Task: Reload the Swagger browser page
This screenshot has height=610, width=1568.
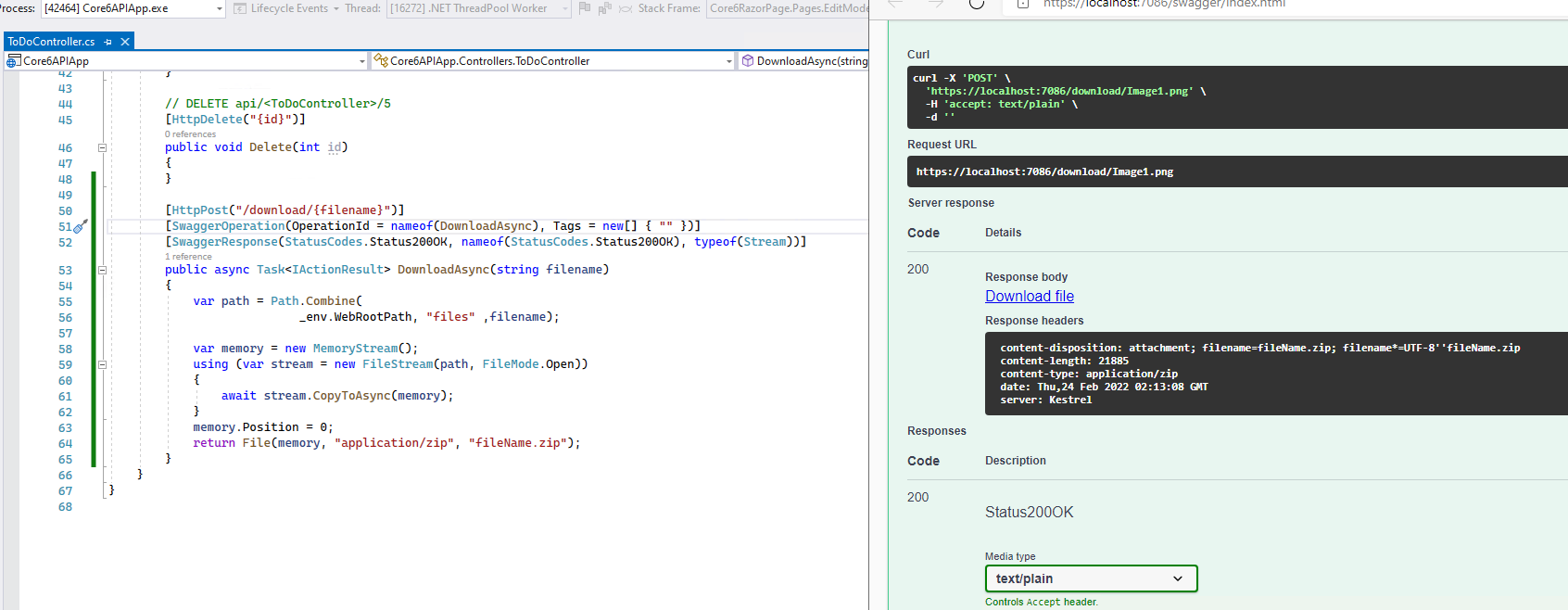Action: (976, 4)
